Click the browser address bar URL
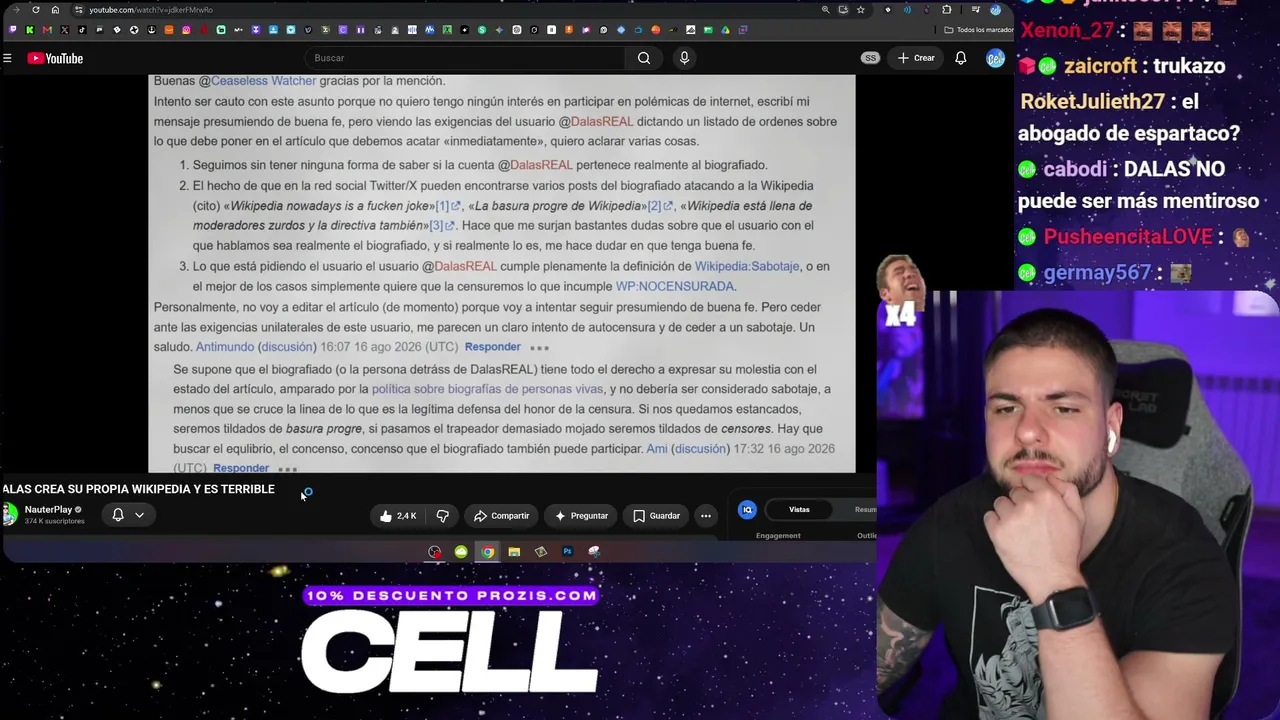The height and width of the screenshot is (720, 1280). (150, 10)
